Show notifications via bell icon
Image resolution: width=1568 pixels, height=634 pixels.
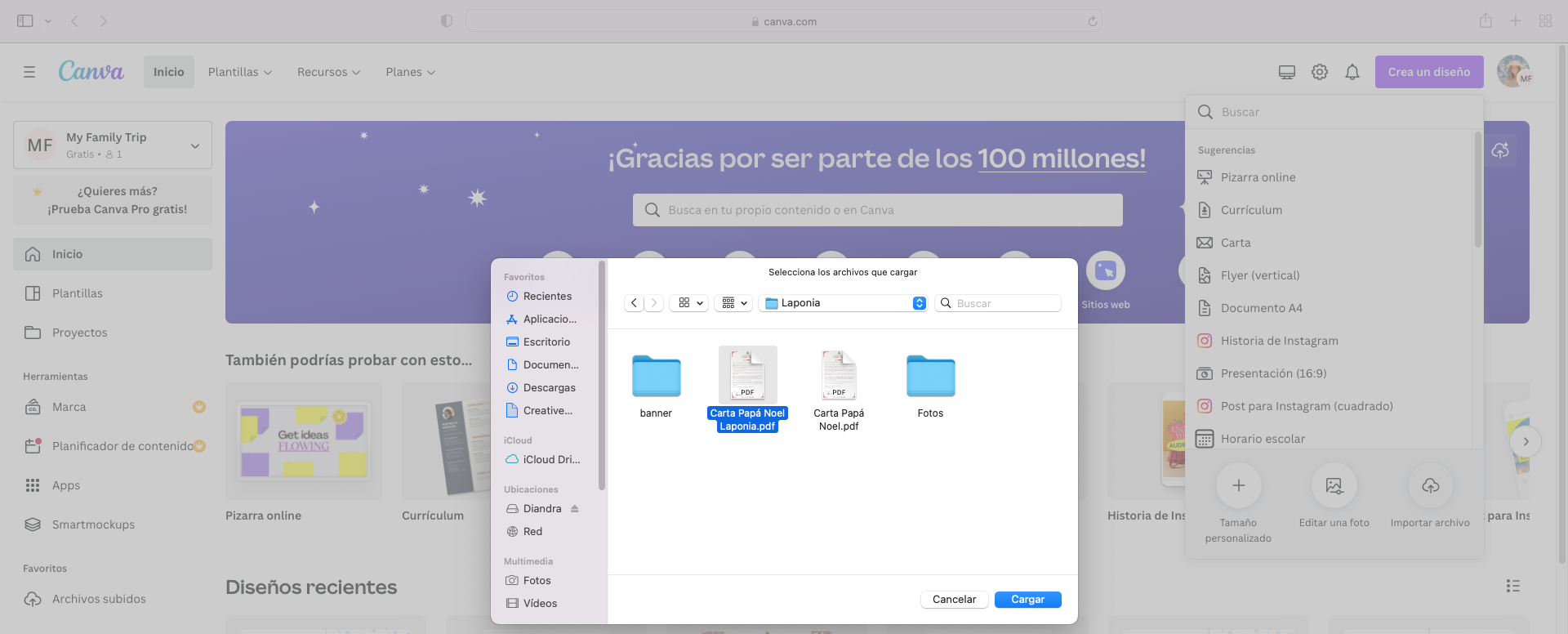1352,72
